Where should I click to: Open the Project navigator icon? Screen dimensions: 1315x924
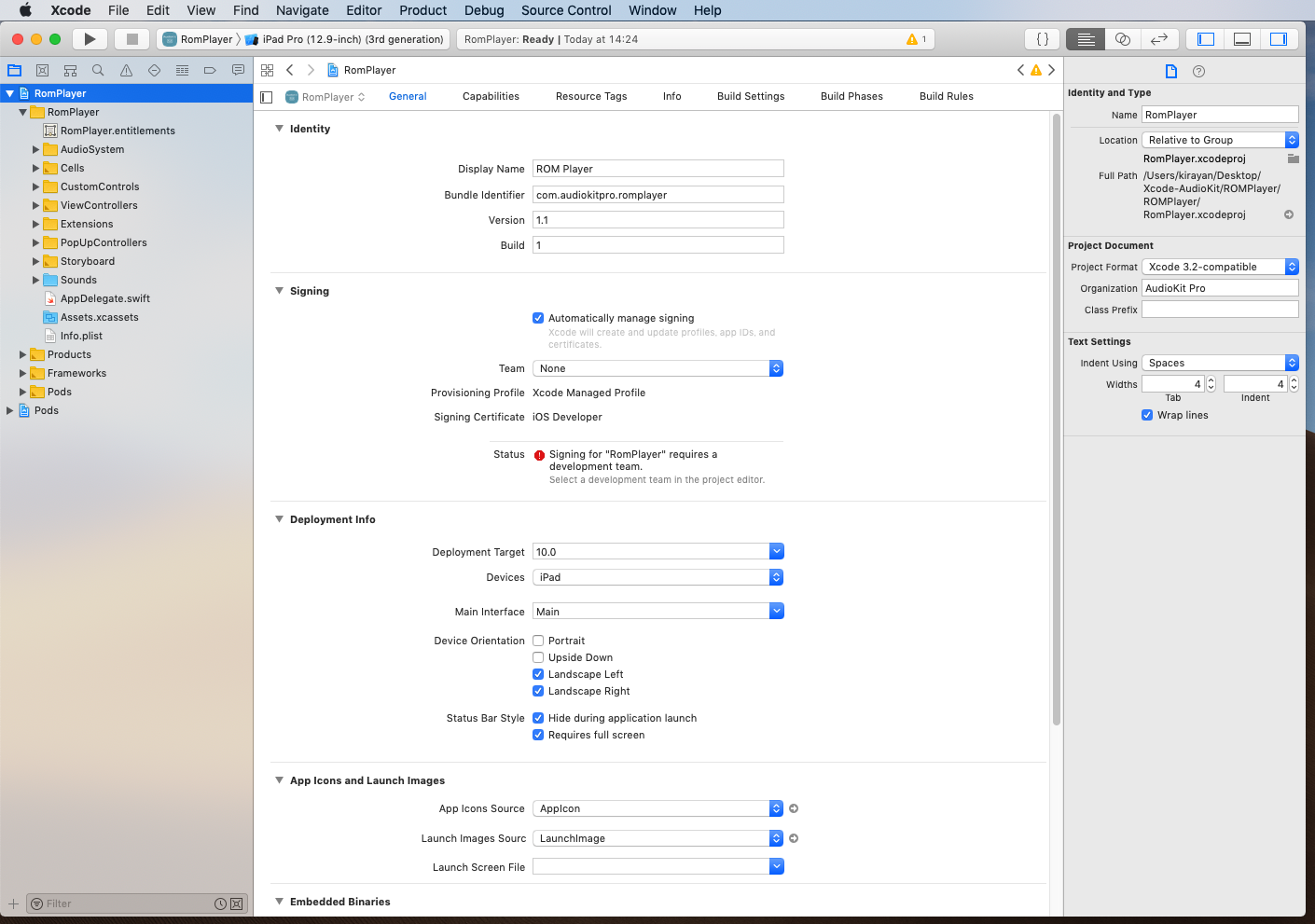15,70
